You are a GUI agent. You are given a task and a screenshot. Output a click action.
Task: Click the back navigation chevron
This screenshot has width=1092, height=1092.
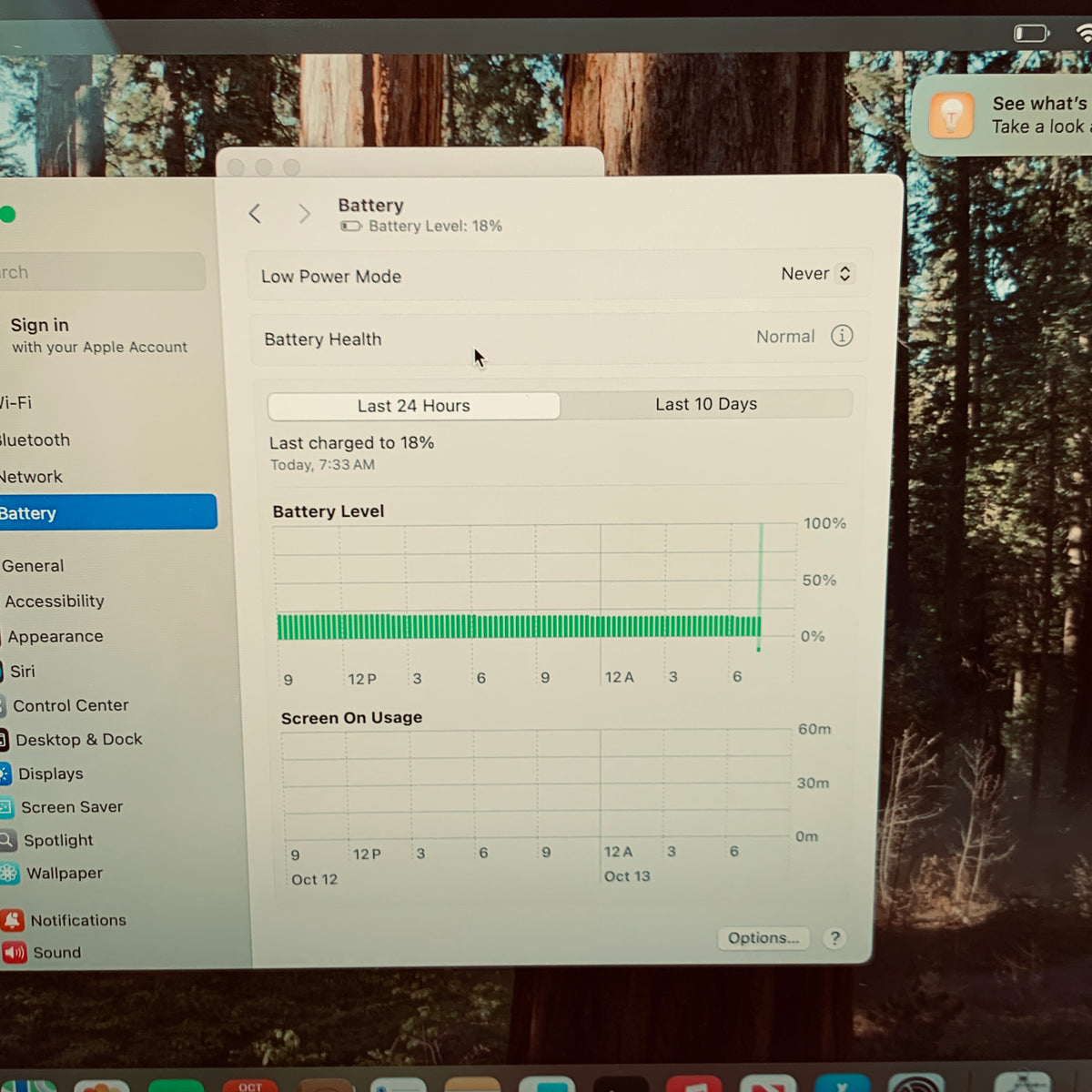coord(255,214)
